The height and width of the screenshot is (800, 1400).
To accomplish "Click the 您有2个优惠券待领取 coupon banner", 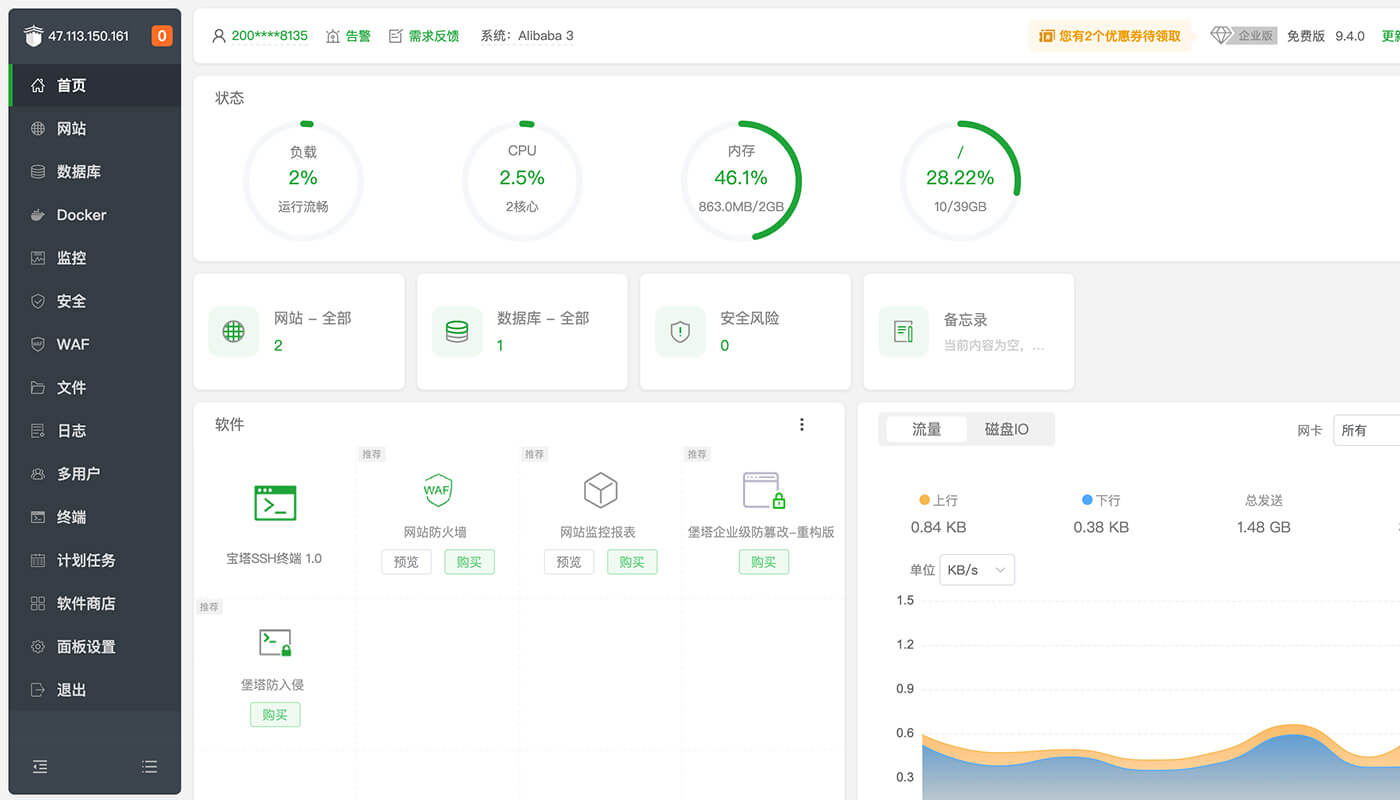I will [1110, 36].
